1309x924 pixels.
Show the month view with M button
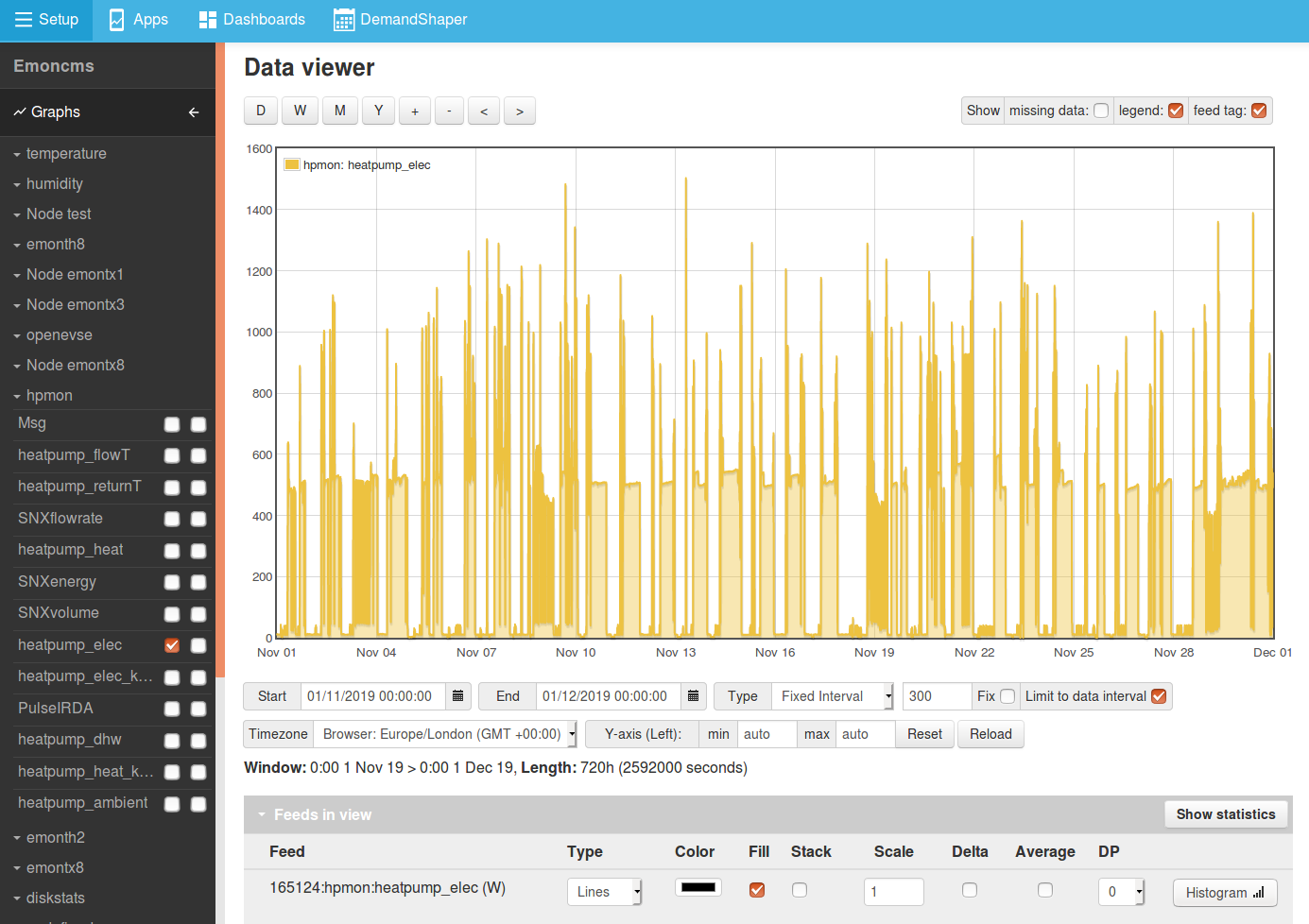tap(339, 111)
